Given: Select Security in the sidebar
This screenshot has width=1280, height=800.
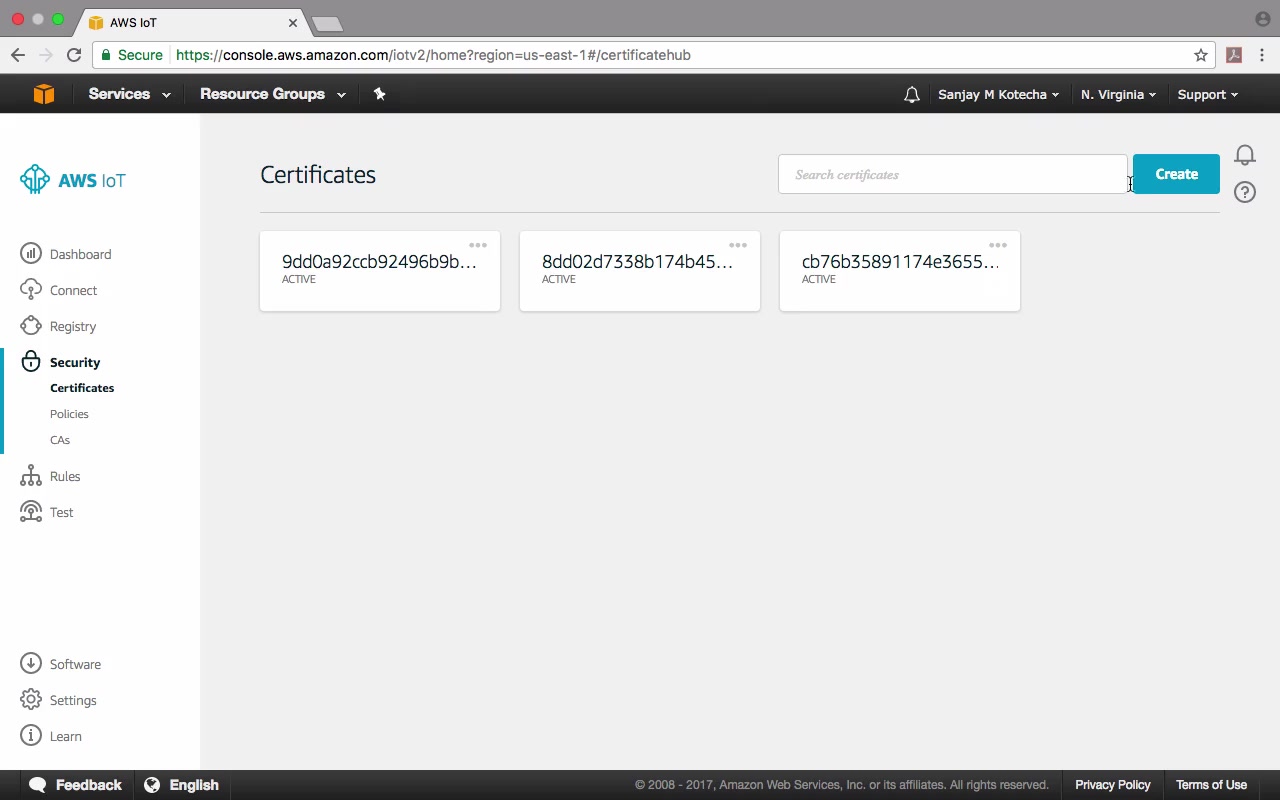Looking at the screenshot, I should 75,362.
